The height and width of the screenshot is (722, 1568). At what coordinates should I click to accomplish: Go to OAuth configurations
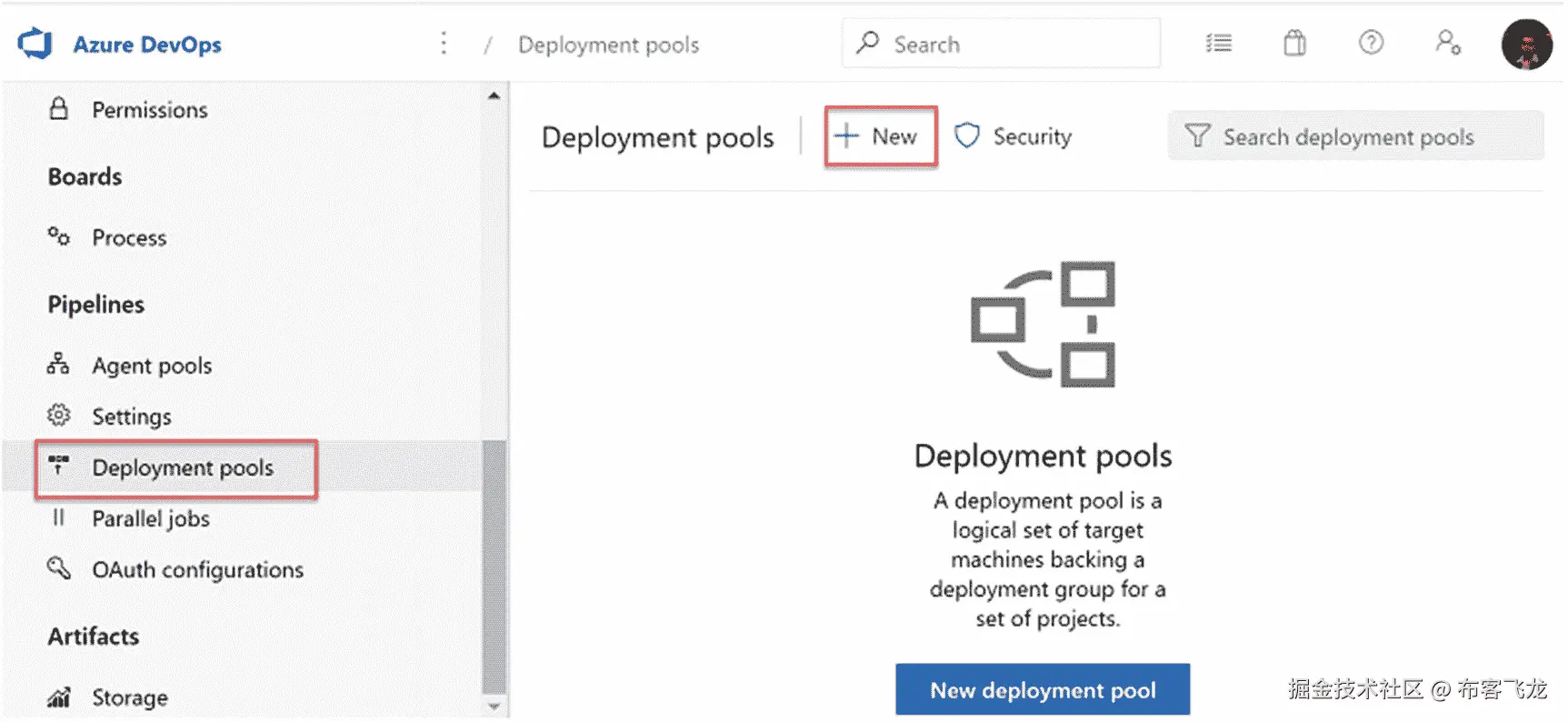pyautogui.click(x=197, y=569)
